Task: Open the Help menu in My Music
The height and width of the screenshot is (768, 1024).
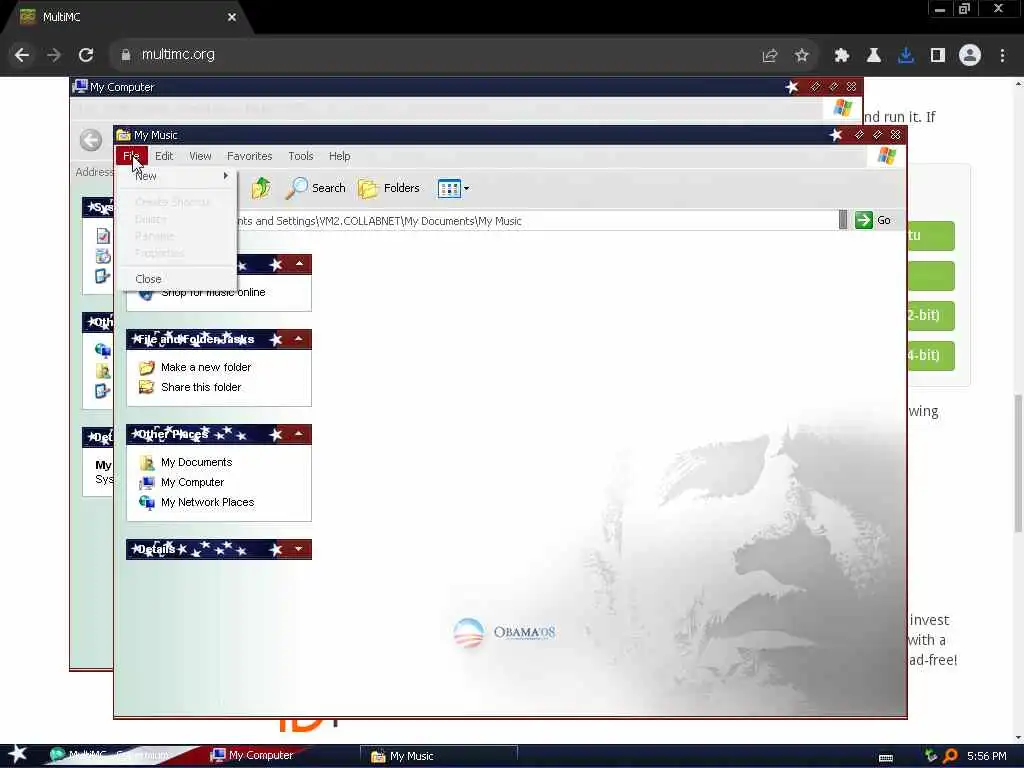Action: tap(339, 156)
